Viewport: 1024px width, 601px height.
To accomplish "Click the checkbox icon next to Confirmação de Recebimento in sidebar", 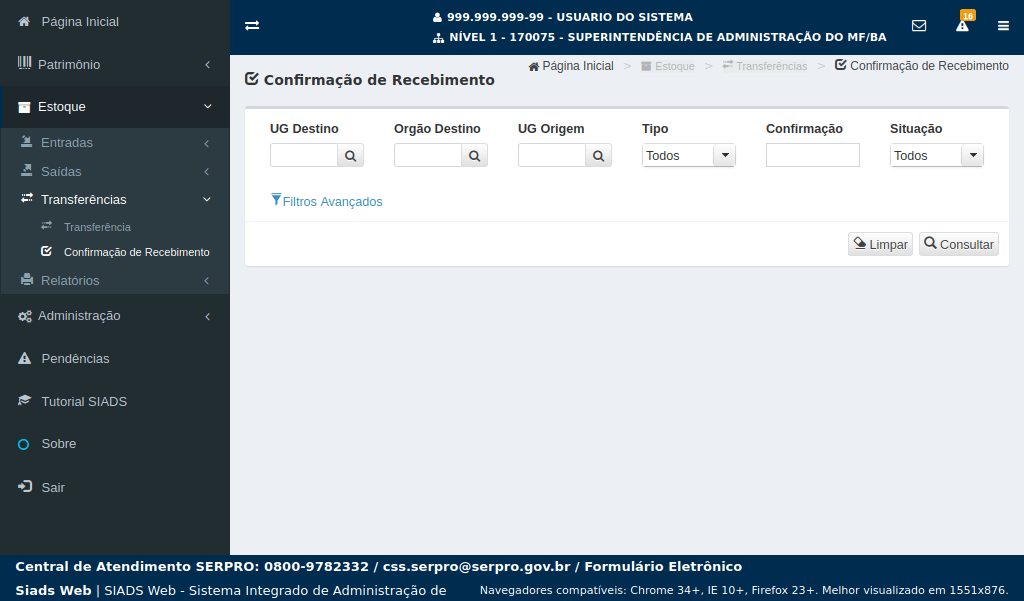I will point(46,251).
